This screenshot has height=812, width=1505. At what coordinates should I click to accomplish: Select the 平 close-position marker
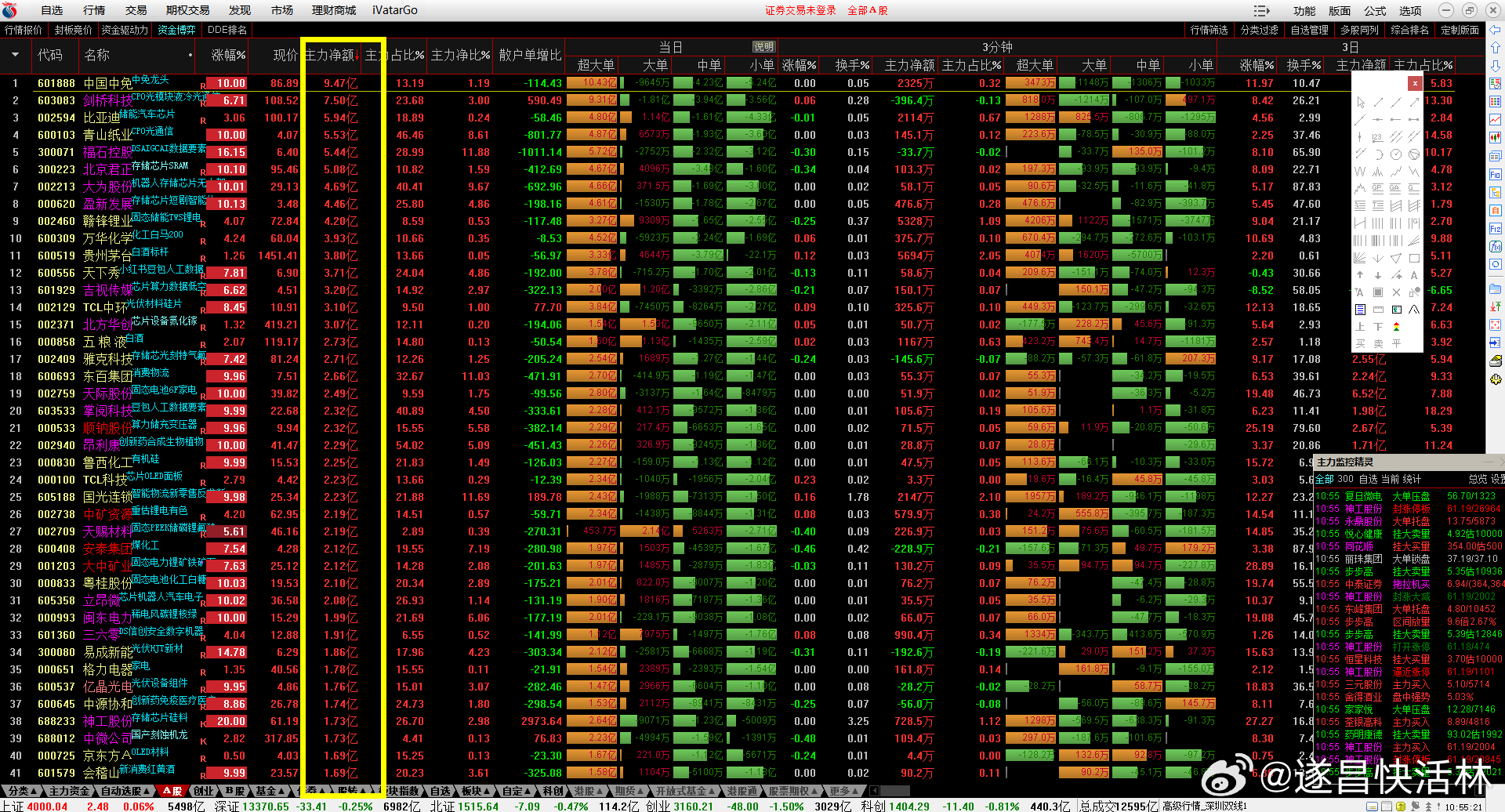[1396, 344]
